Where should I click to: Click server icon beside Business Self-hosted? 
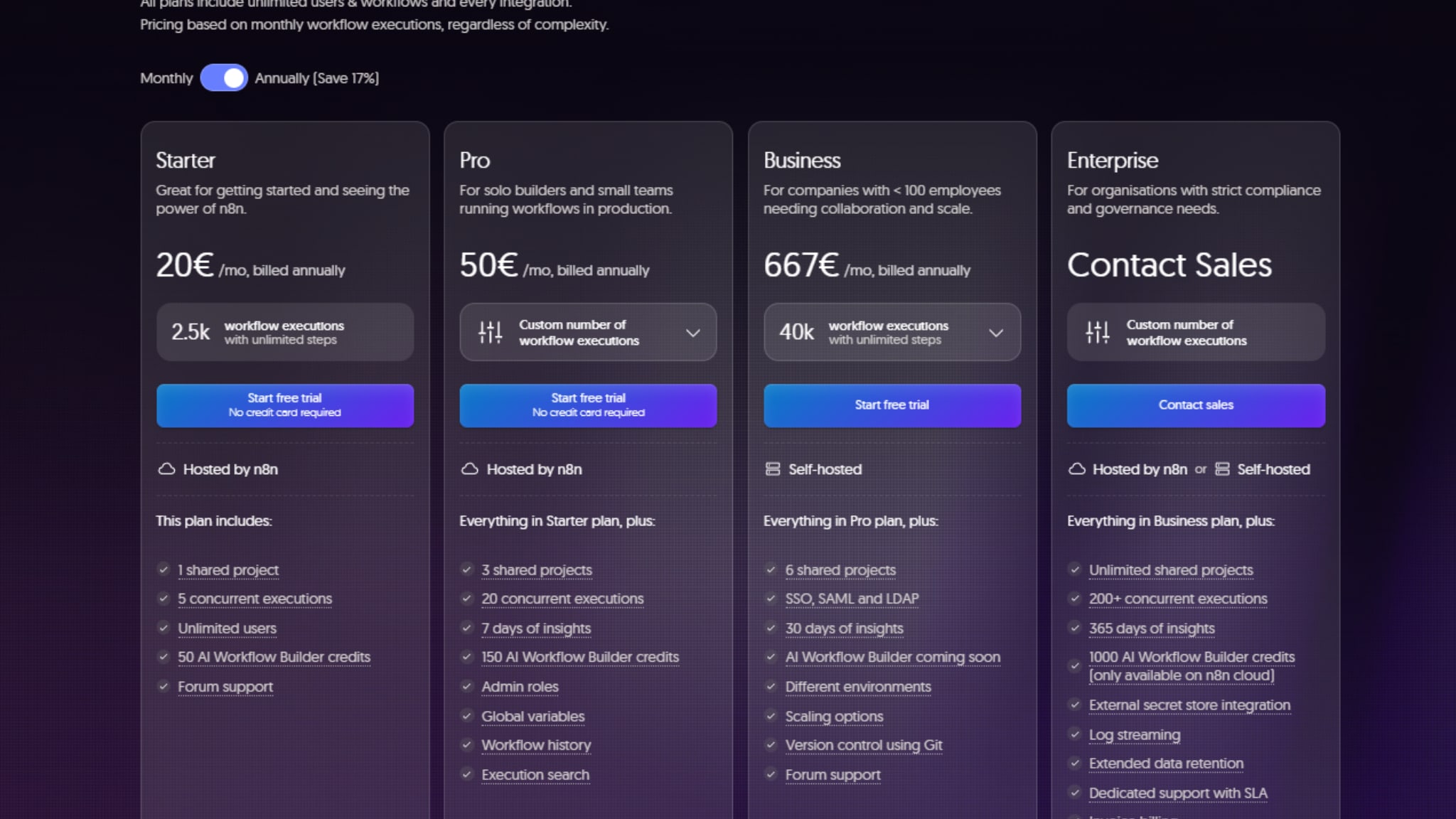point(773,469)
